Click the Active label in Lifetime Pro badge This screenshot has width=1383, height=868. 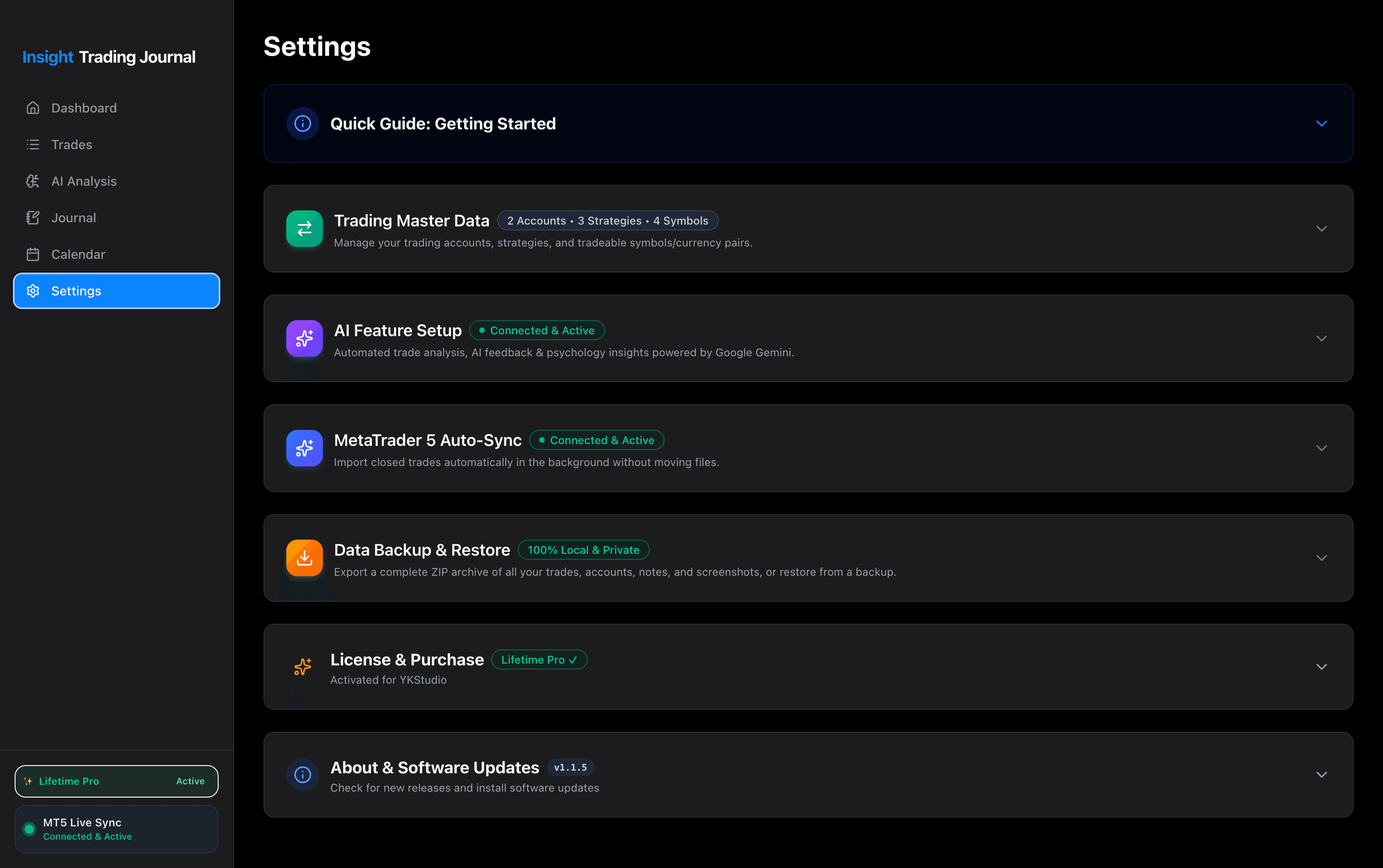coord(190,781)
